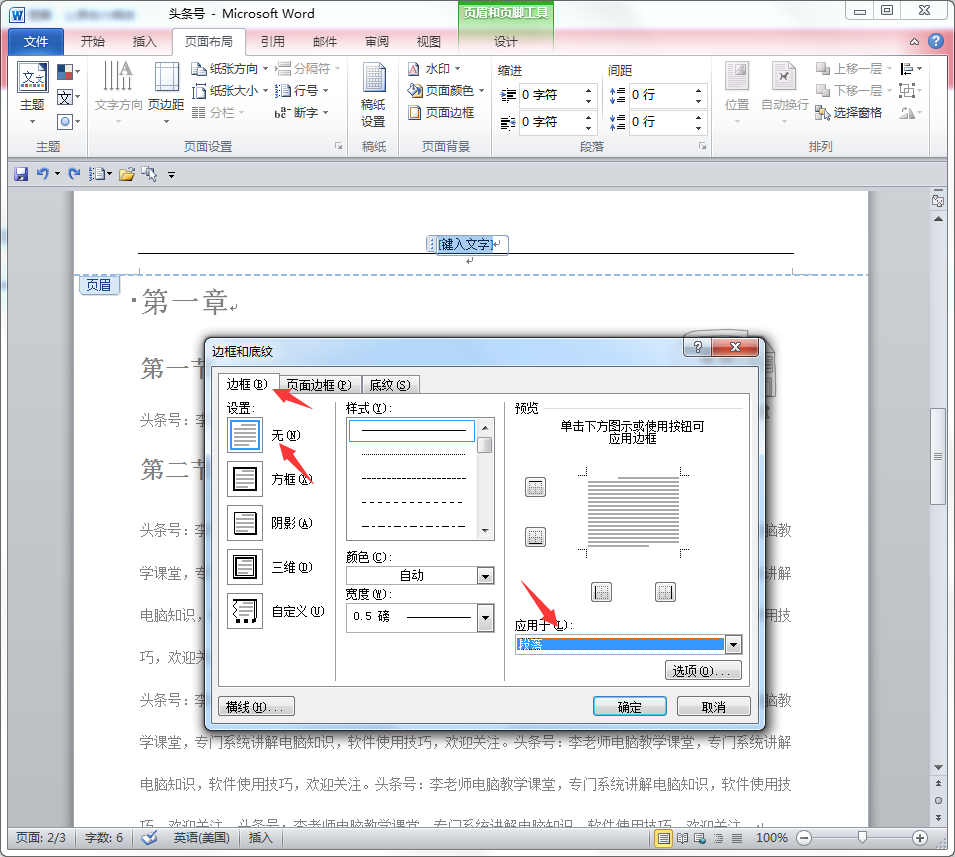Click the theme effects icon
This screenshot has width=955, height=857.
pos(68,122)
